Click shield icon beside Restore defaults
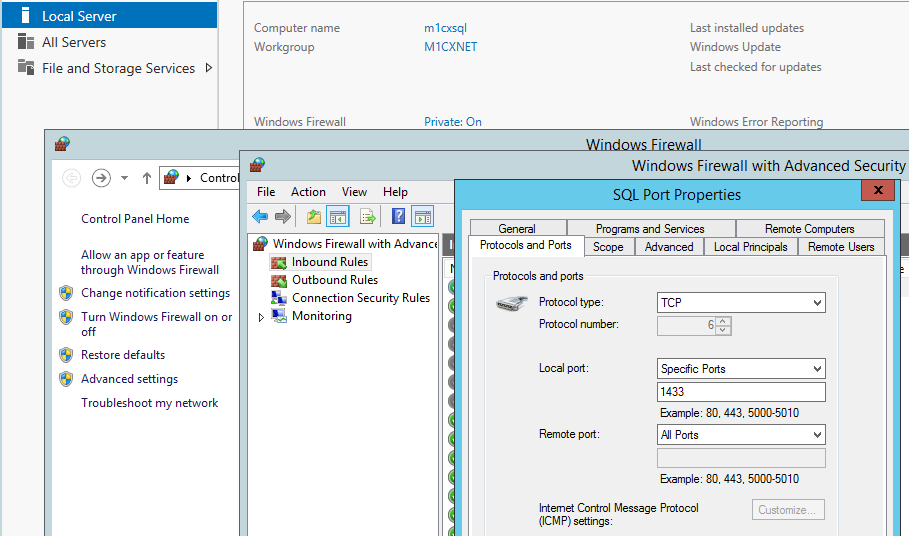The width and height of the screenshot is (909, 536). tap(66, 355)
